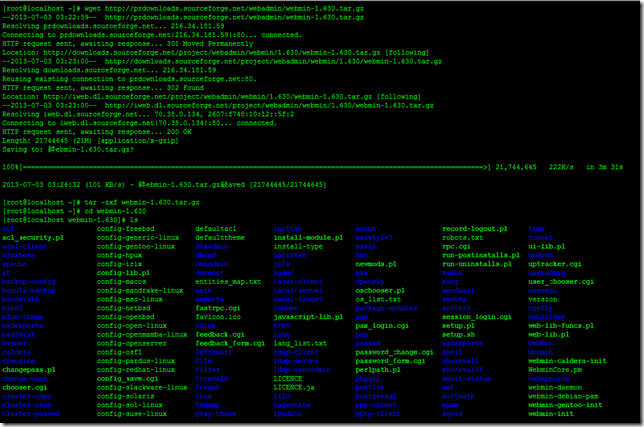Select the WebminCore.pm file
Image resolution: width=644 pixels, height=427 pixels.
pyautogui.click(x=555, y=370)
